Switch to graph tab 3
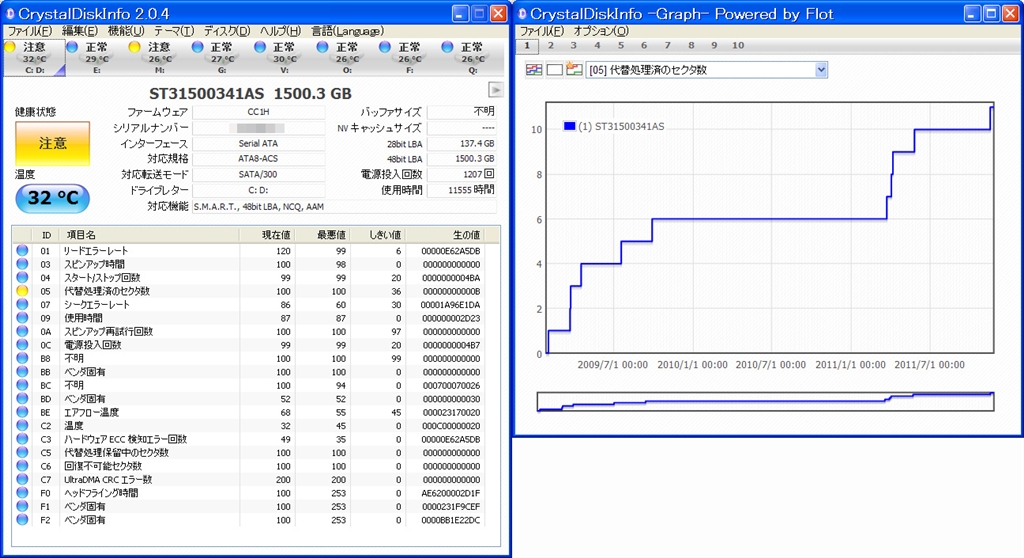The width and height of the screenshot is (1024, 558). [573, 46]
